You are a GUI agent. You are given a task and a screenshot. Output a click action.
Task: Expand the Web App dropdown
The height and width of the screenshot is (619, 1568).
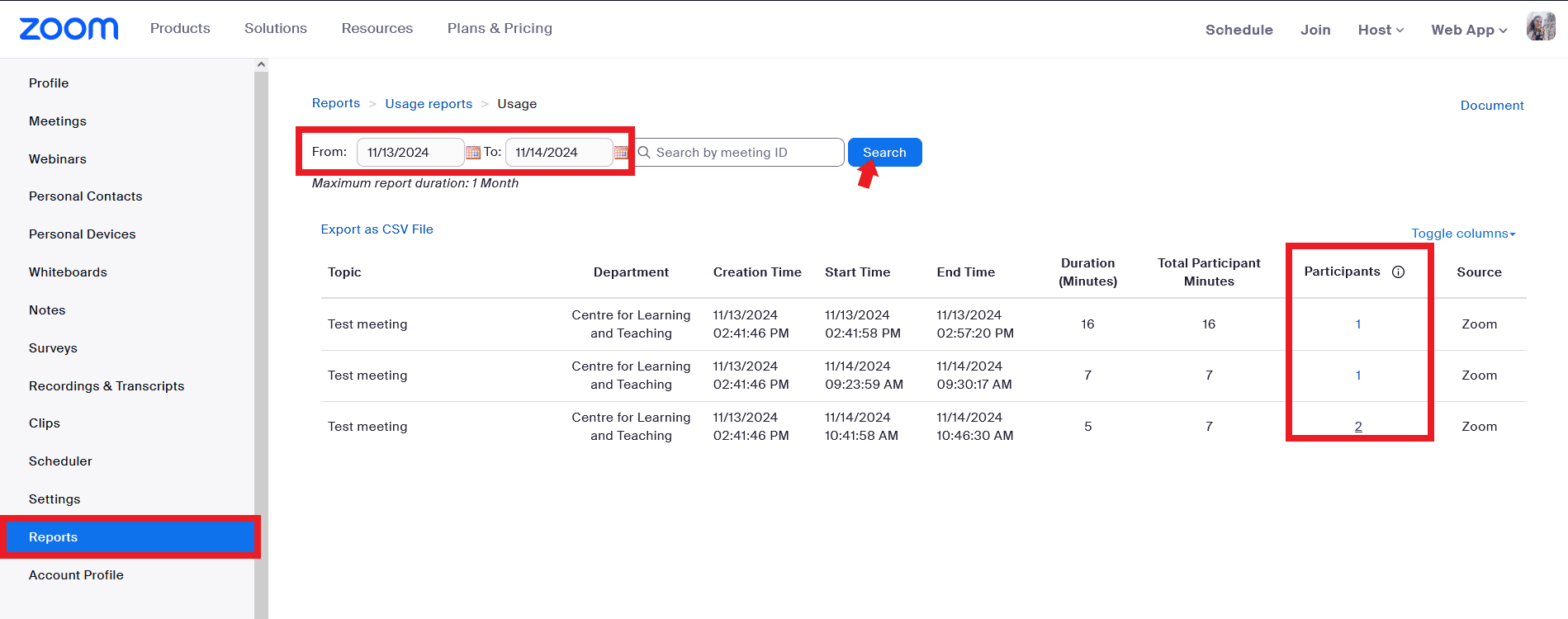[1468, 30]
